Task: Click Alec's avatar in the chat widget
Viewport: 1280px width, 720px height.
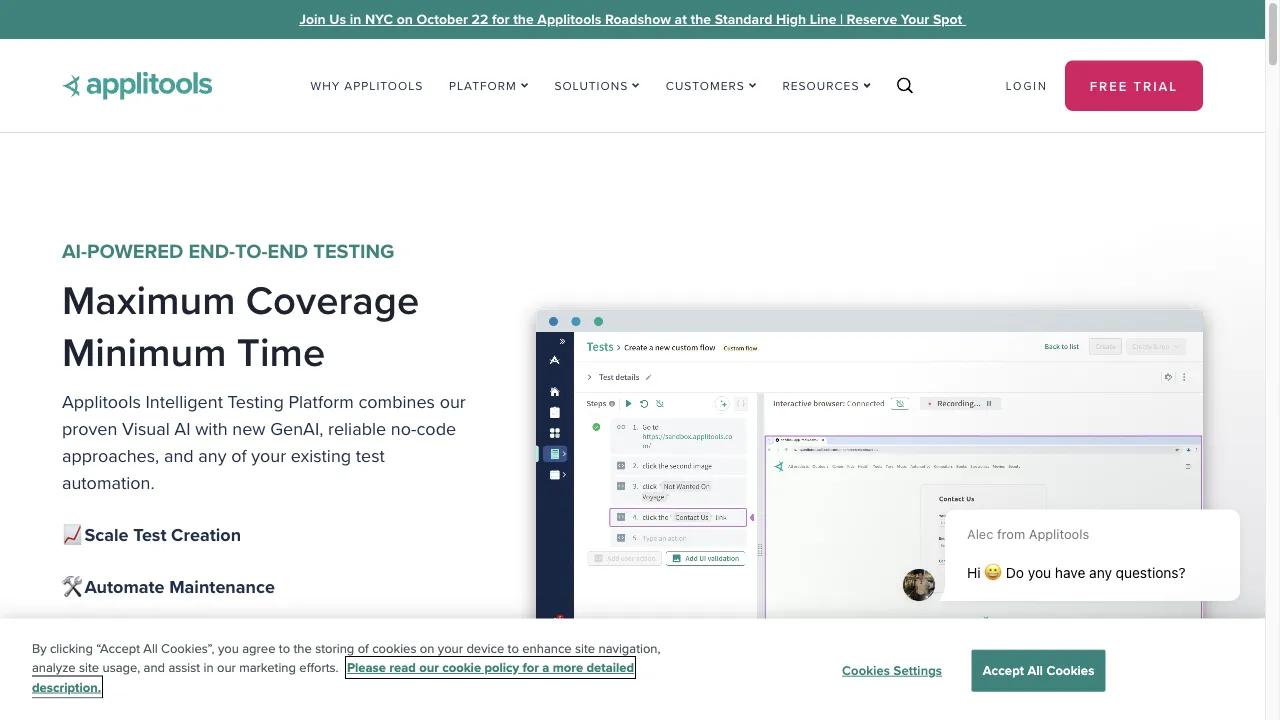Action: tap(919, 585)
